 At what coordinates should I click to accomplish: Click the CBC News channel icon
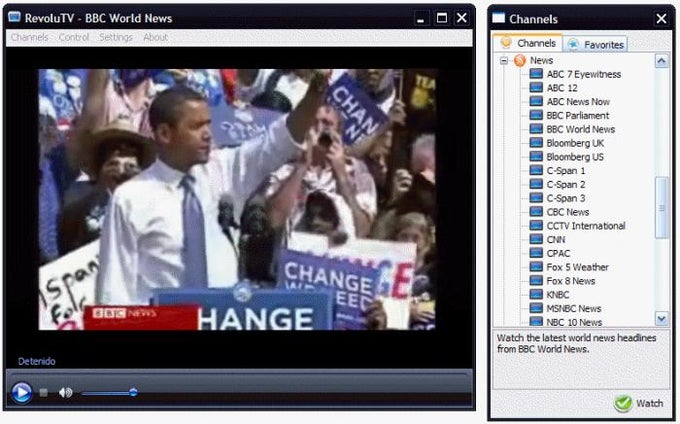tap(536, 212)
